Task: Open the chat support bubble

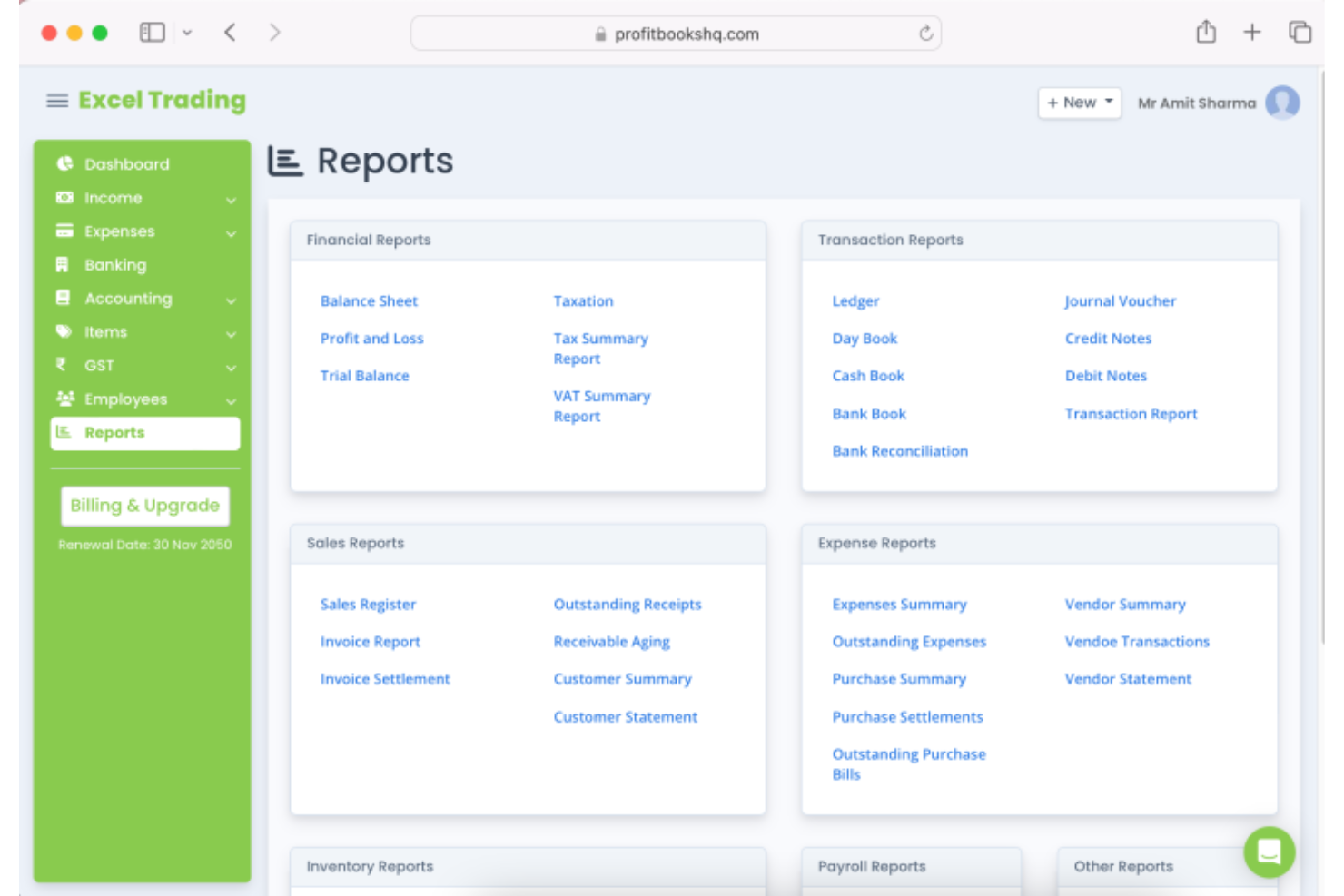Action: (x=1269, y=852)
